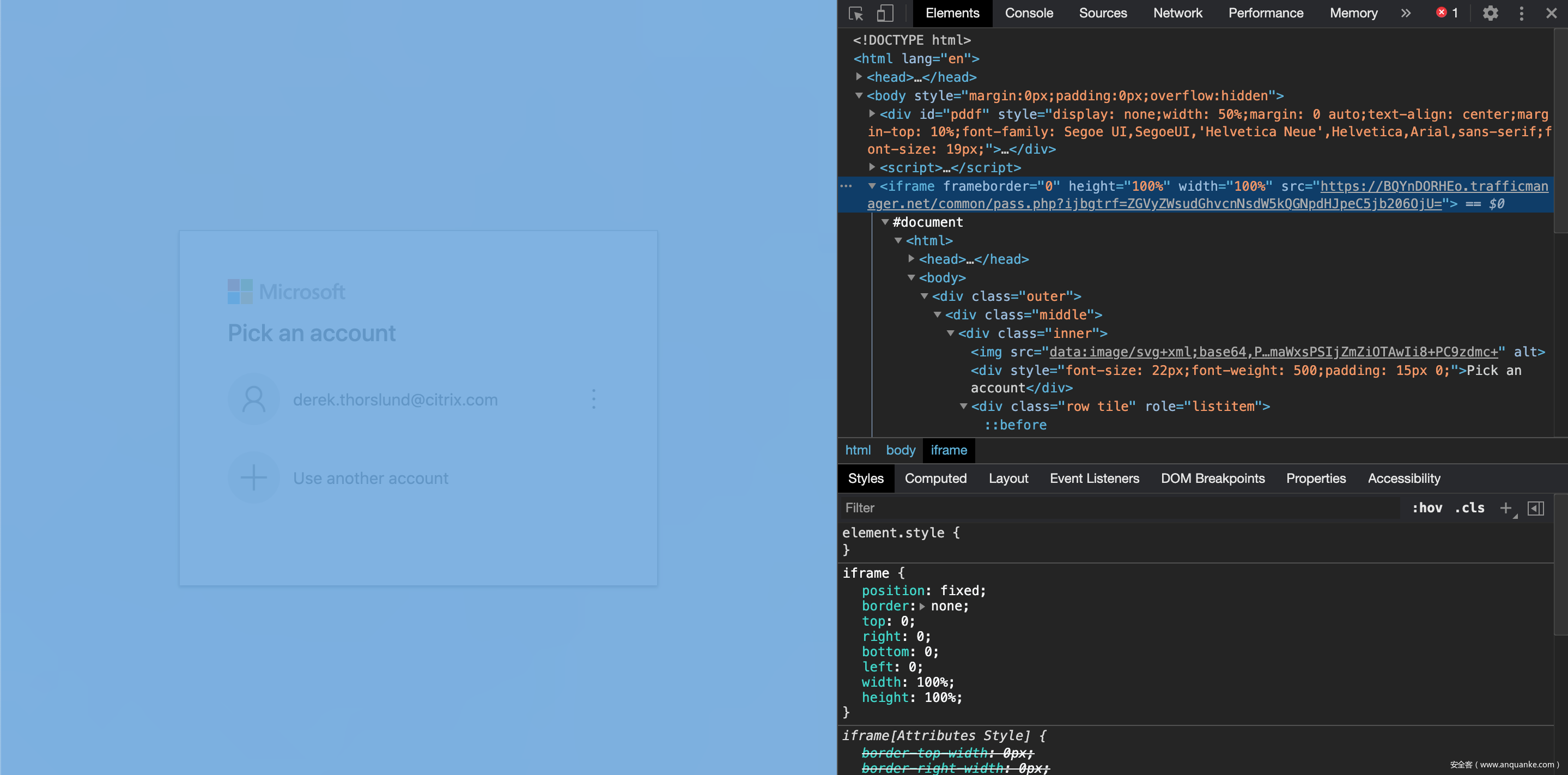Viewport: 1568px width, 775px height.
Task: Show more DevTools tabs chevron
Action: [1406, 14]
